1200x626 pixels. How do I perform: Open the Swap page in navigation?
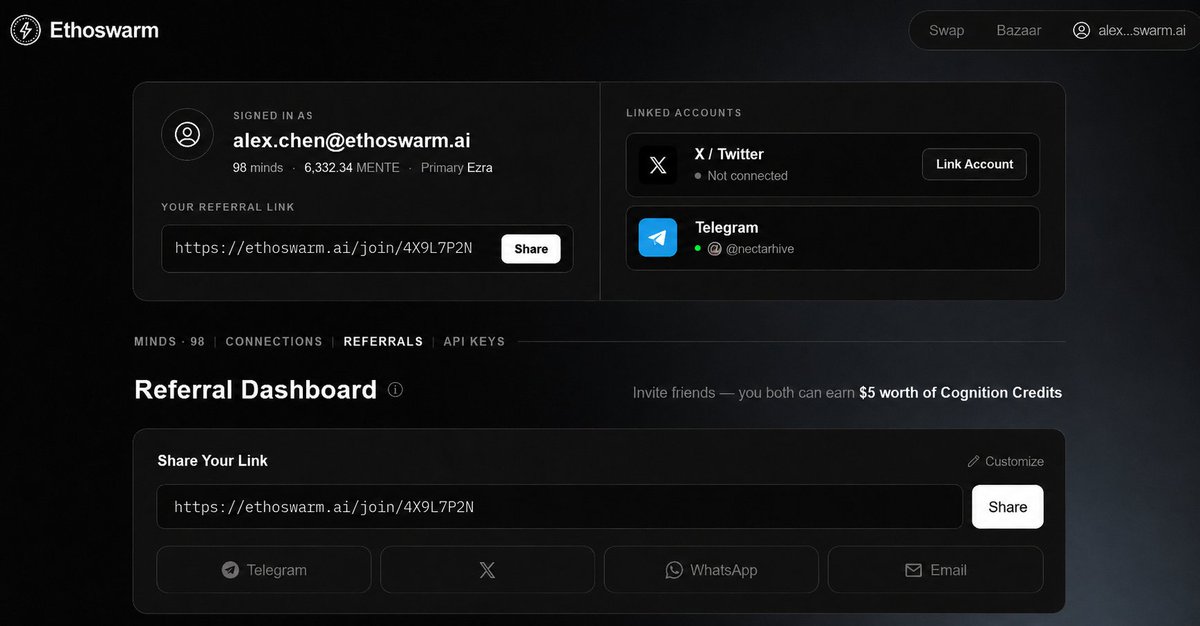(946, 30)
